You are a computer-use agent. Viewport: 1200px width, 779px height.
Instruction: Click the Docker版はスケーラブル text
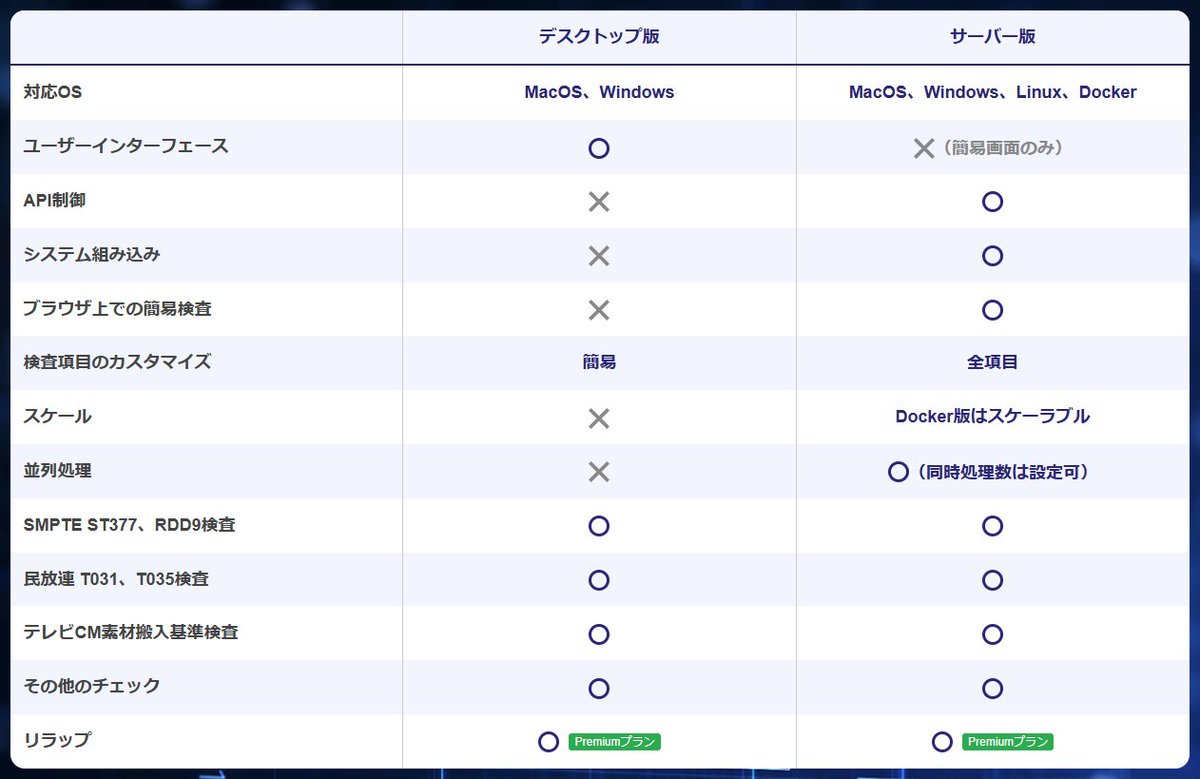point(992,417)
